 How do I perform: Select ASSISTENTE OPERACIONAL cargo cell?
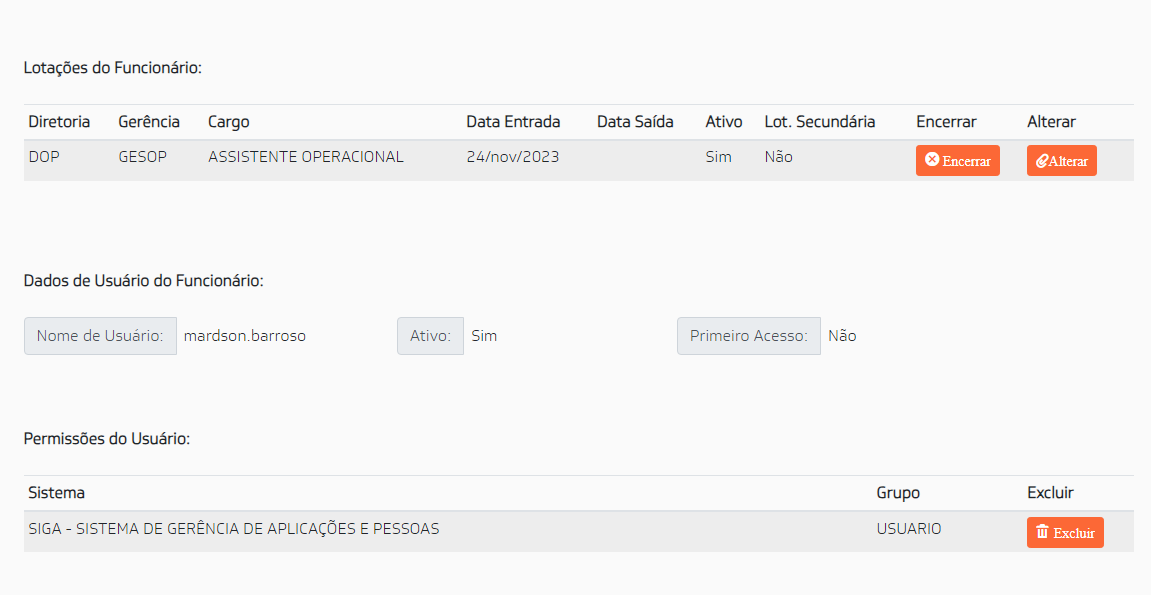pyautogui.click(x=305, y=157)
